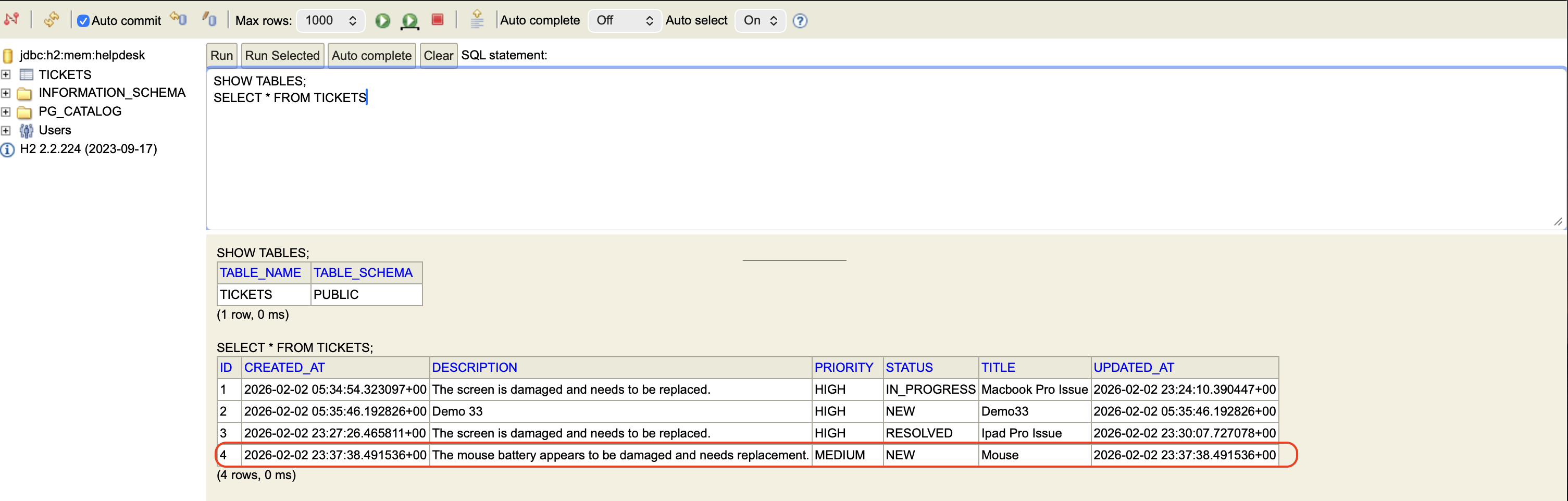Viewport: 1568px width, 501px height.
Task: Click the auto-complete list toolbar icon
Action: tap(477, 19)
